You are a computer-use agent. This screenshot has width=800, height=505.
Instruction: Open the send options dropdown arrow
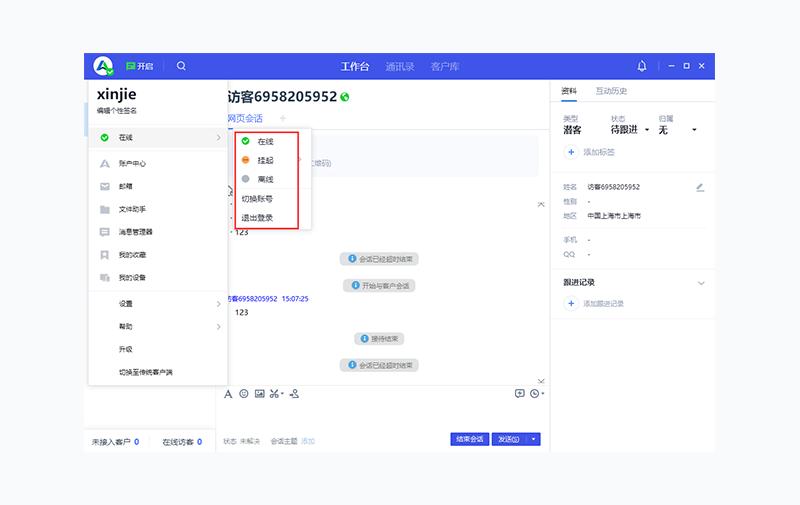coord(534,439)
